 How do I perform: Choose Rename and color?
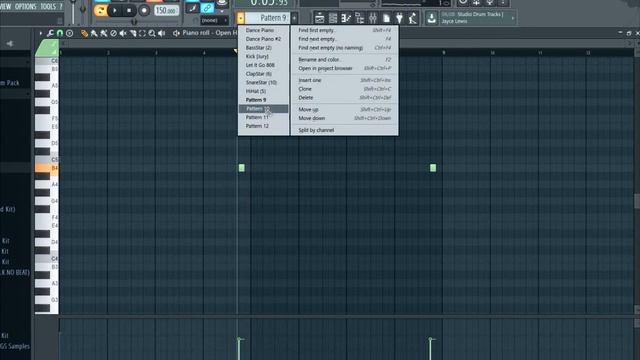(x=344, y=60)
